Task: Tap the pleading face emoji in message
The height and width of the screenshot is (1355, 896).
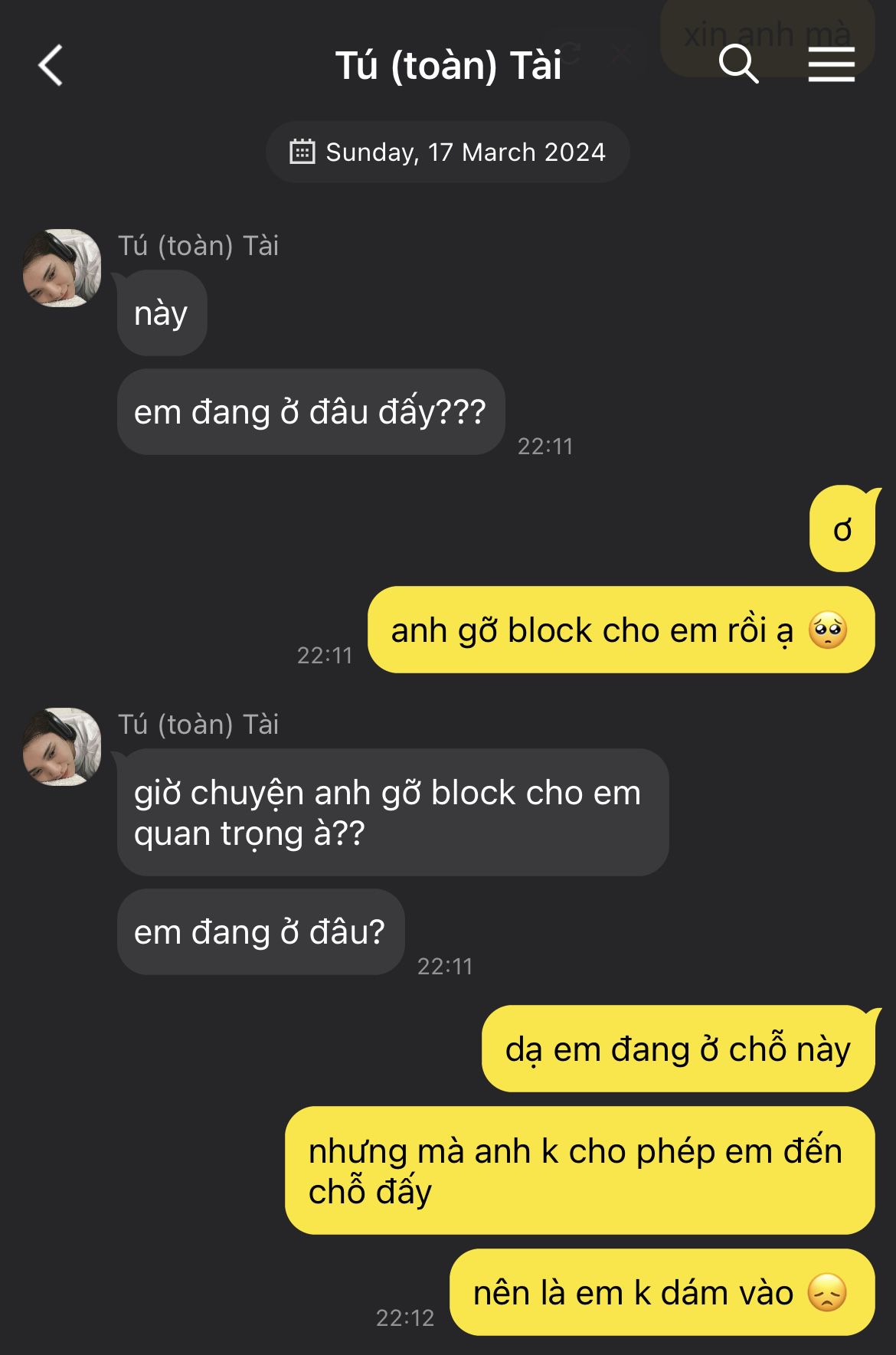Action: pos(828,630)
